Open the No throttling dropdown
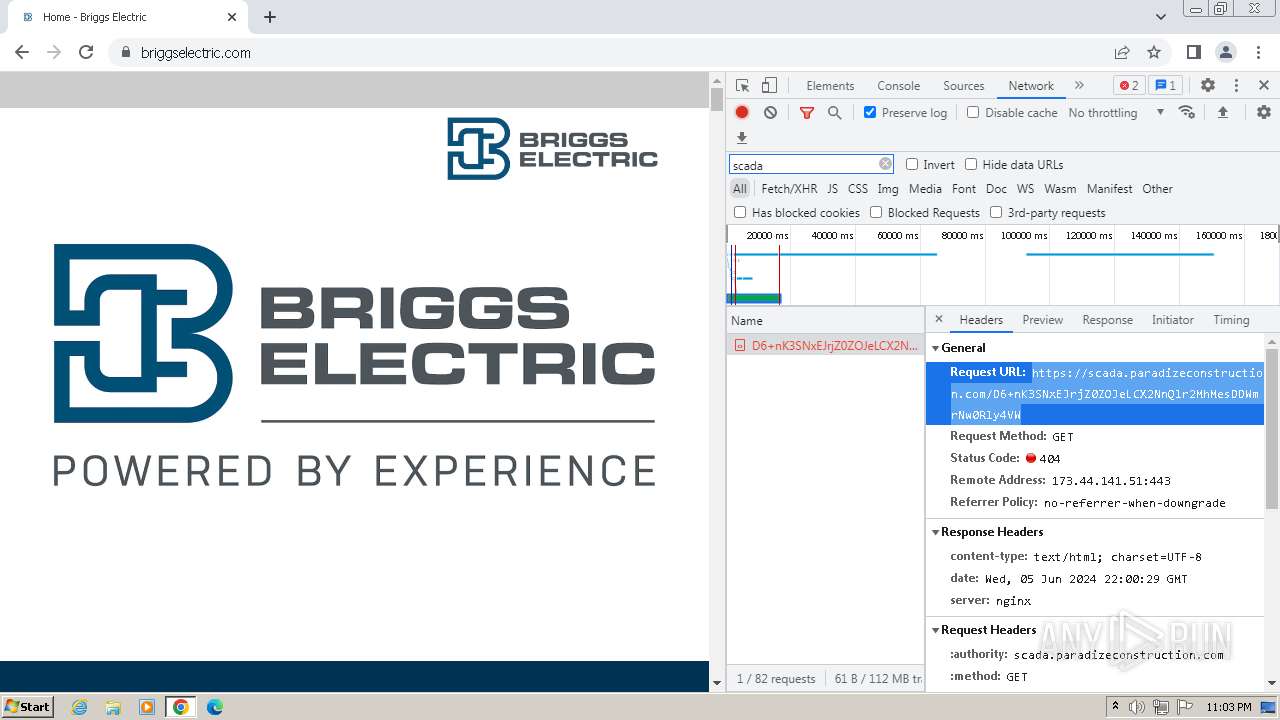Screen dimensions: 1280x720 coord(1115,113)
